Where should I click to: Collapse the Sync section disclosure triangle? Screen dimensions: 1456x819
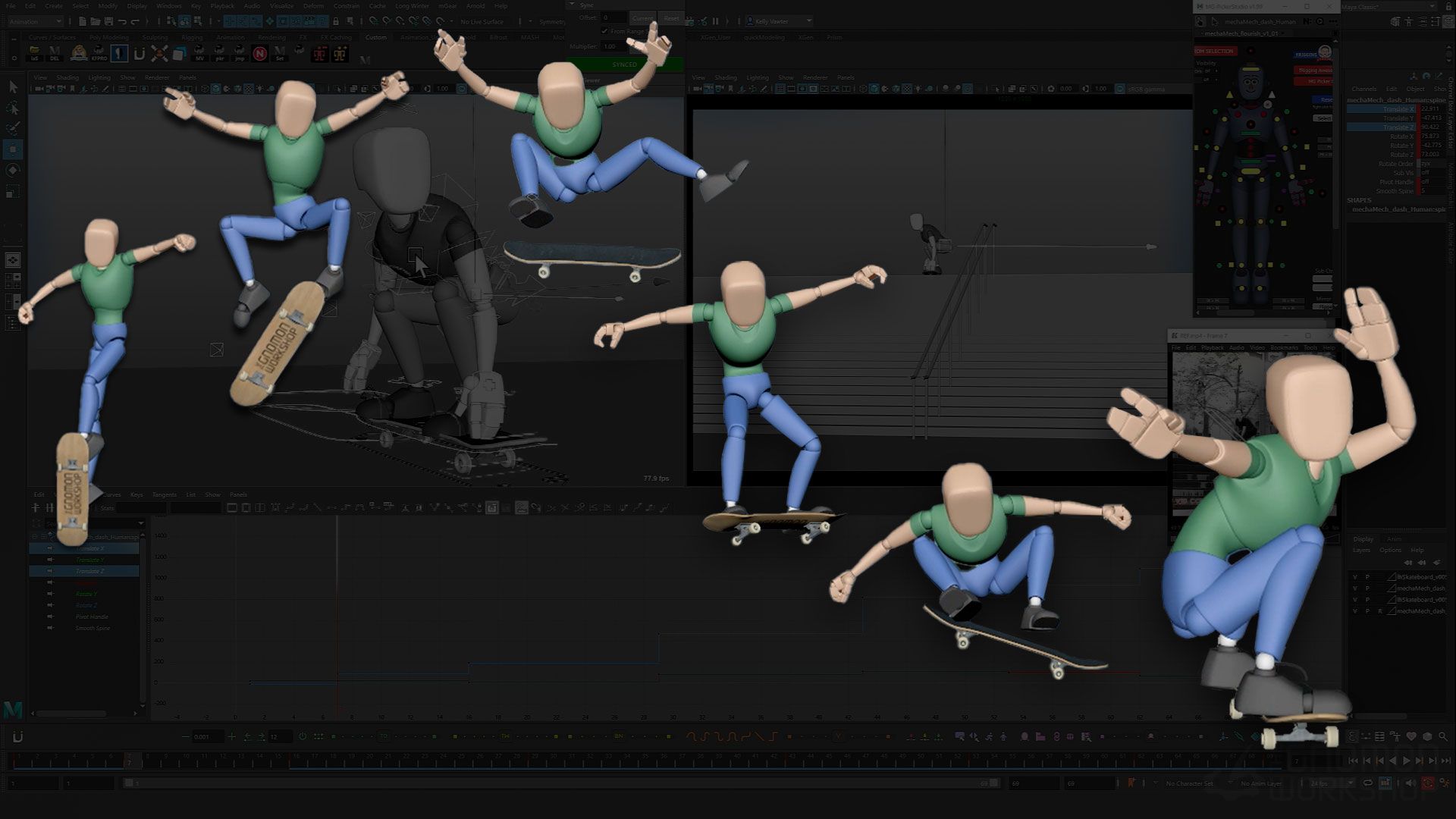coord(572,5)
